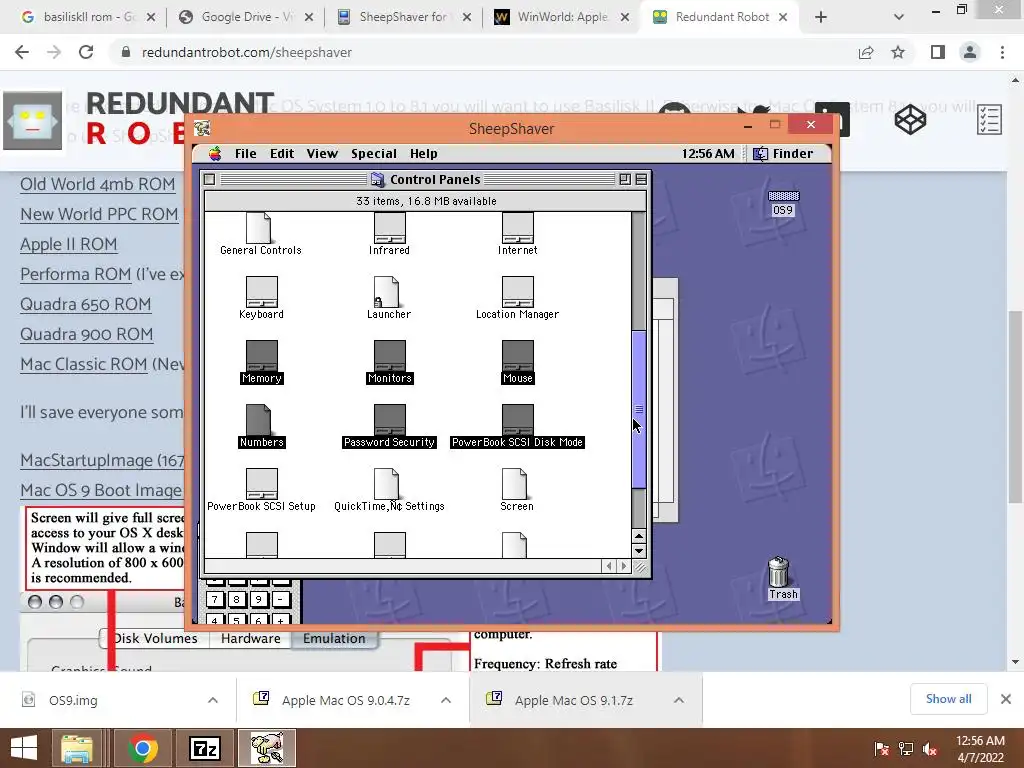Switch to the Google Drive browser tab
1024x768 pixels.
246,17
